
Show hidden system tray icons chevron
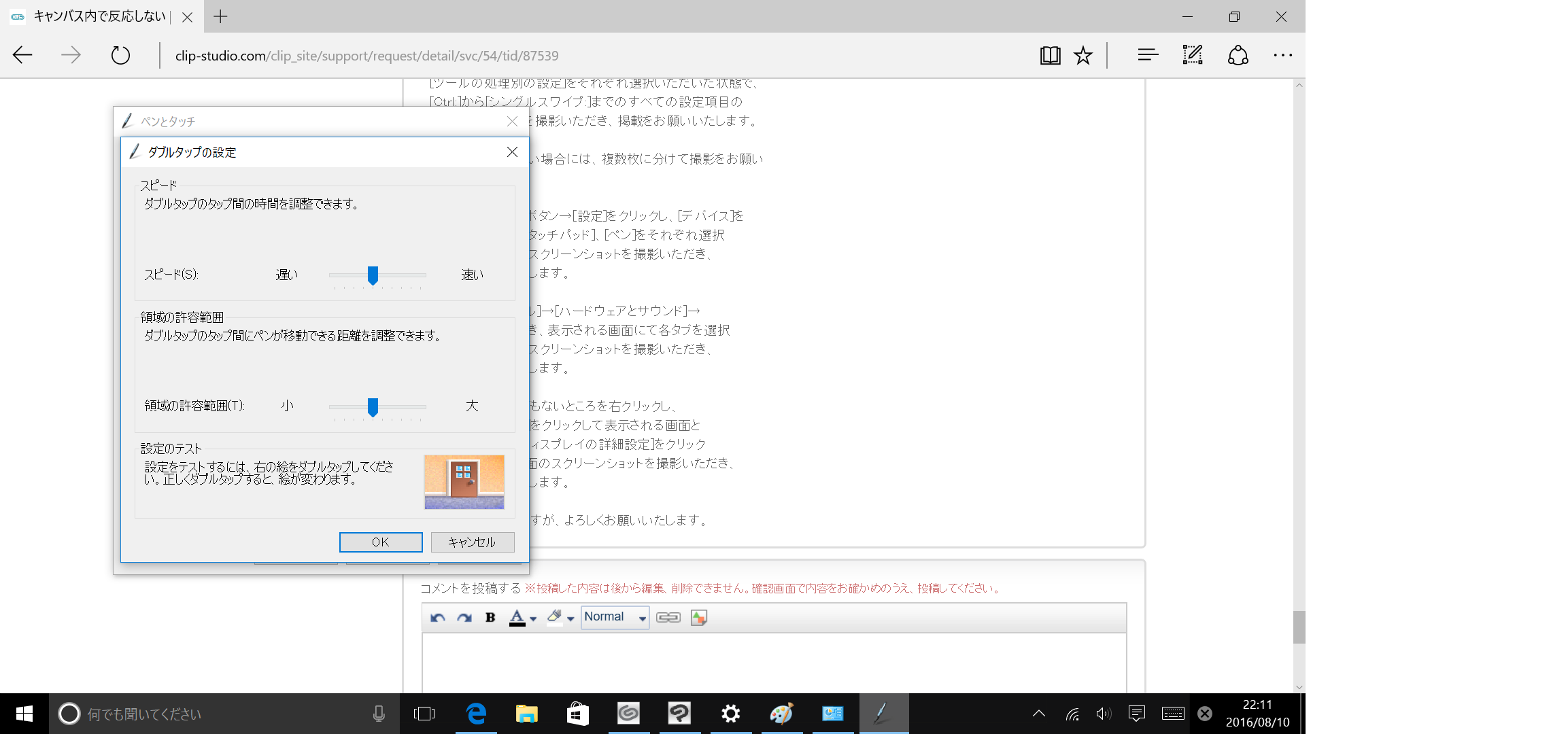coord(1039,714)
